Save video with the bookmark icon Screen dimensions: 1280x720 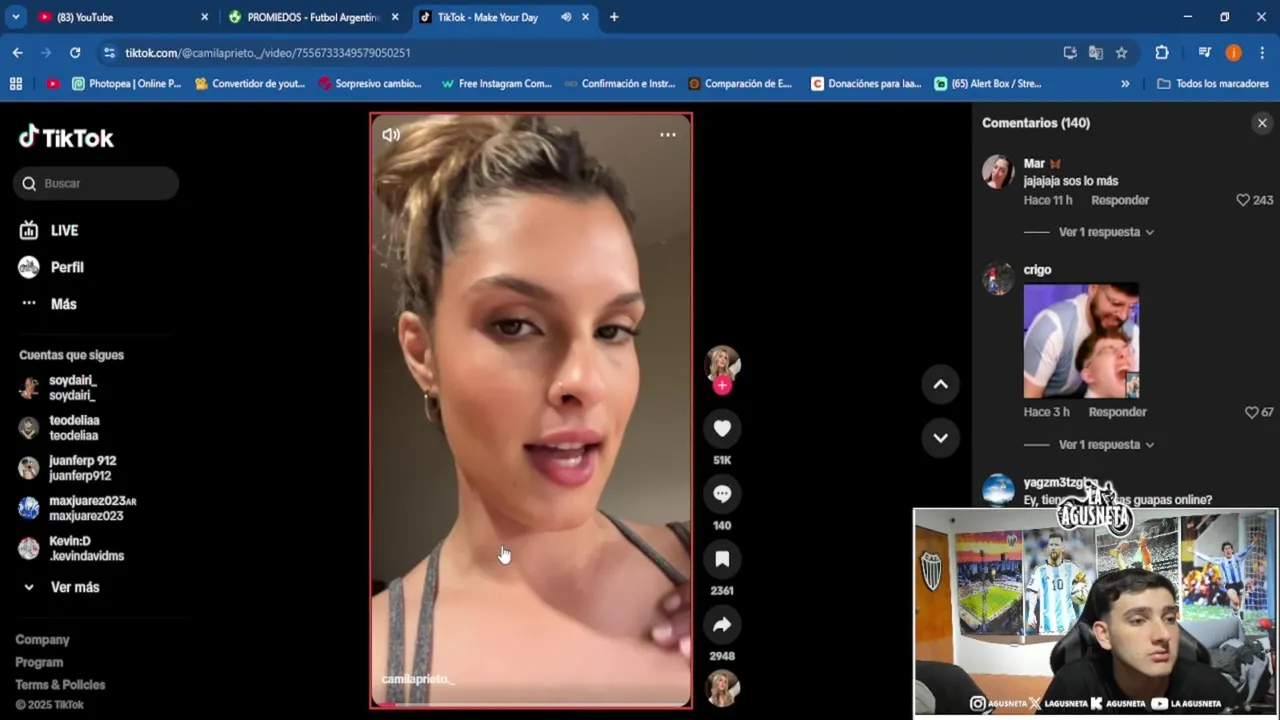[x=722, y=559]
